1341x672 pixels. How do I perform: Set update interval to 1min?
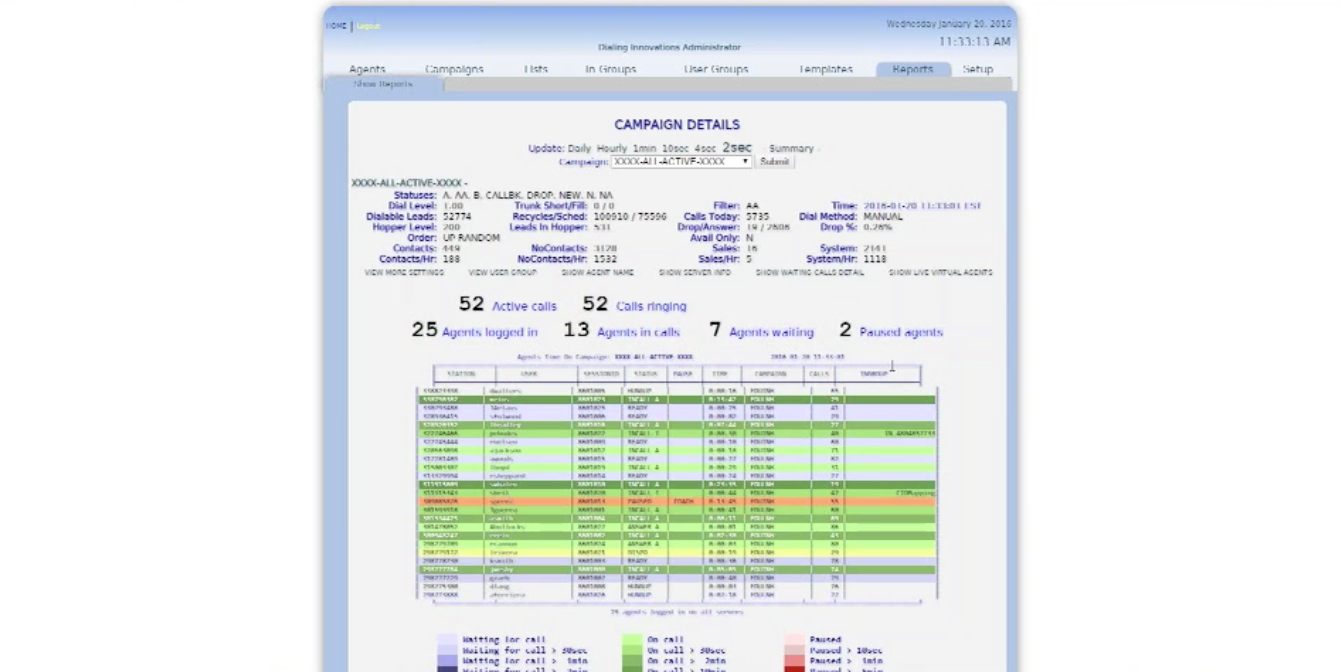tap(645, 148)
